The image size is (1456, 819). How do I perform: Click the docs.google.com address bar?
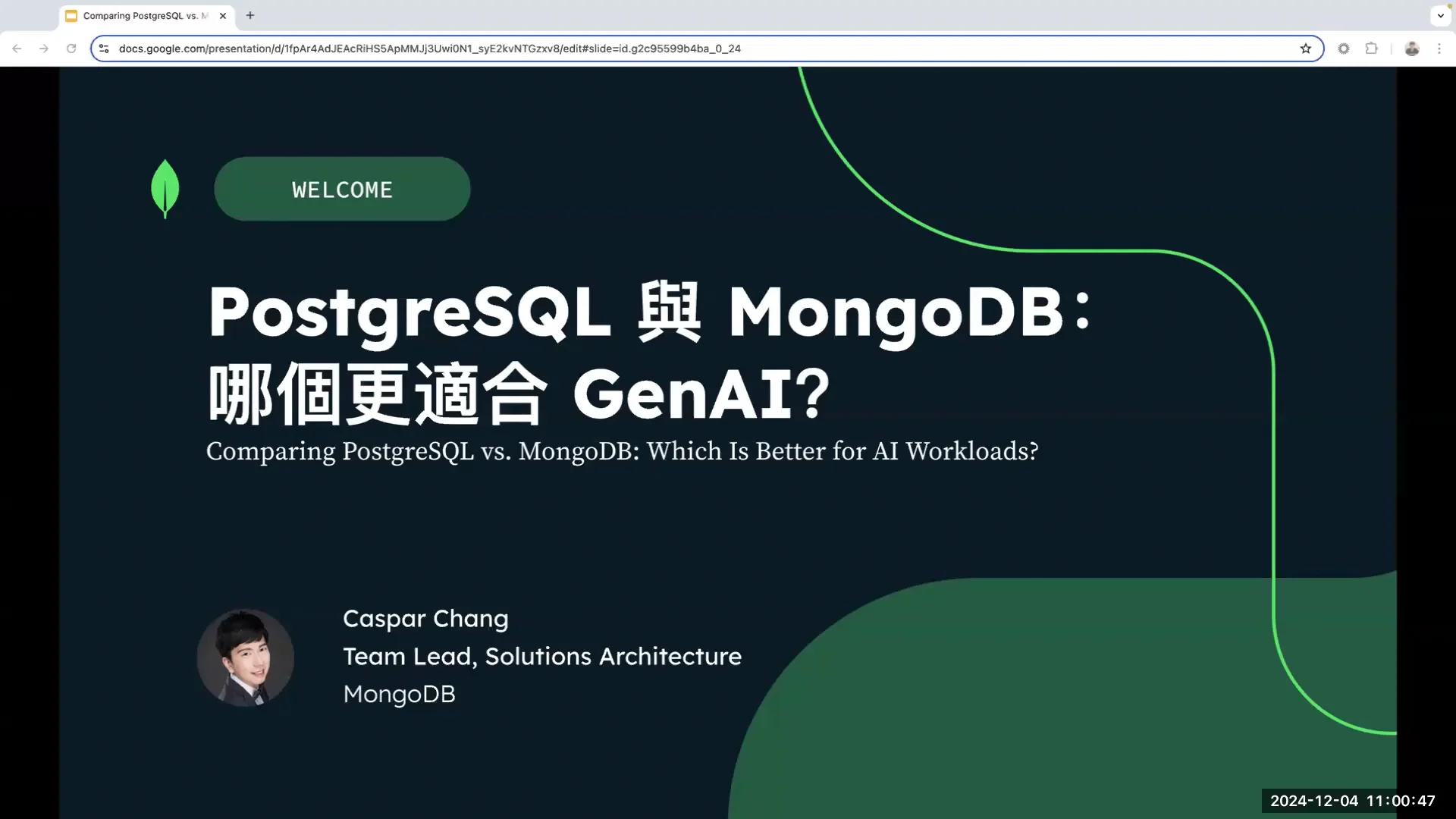(x=455, y=48)
